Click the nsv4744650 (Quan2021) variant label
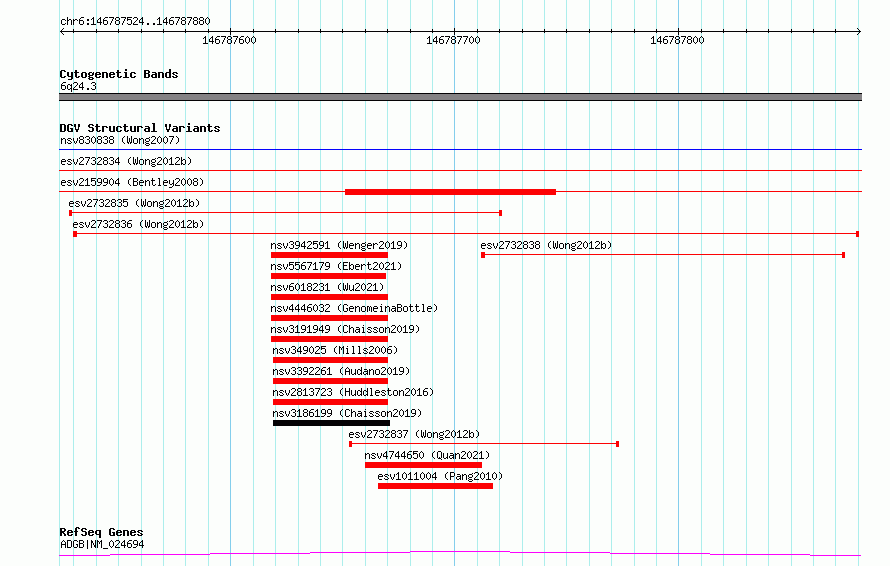This screenshot has width=890, height=566. point(427,455)
